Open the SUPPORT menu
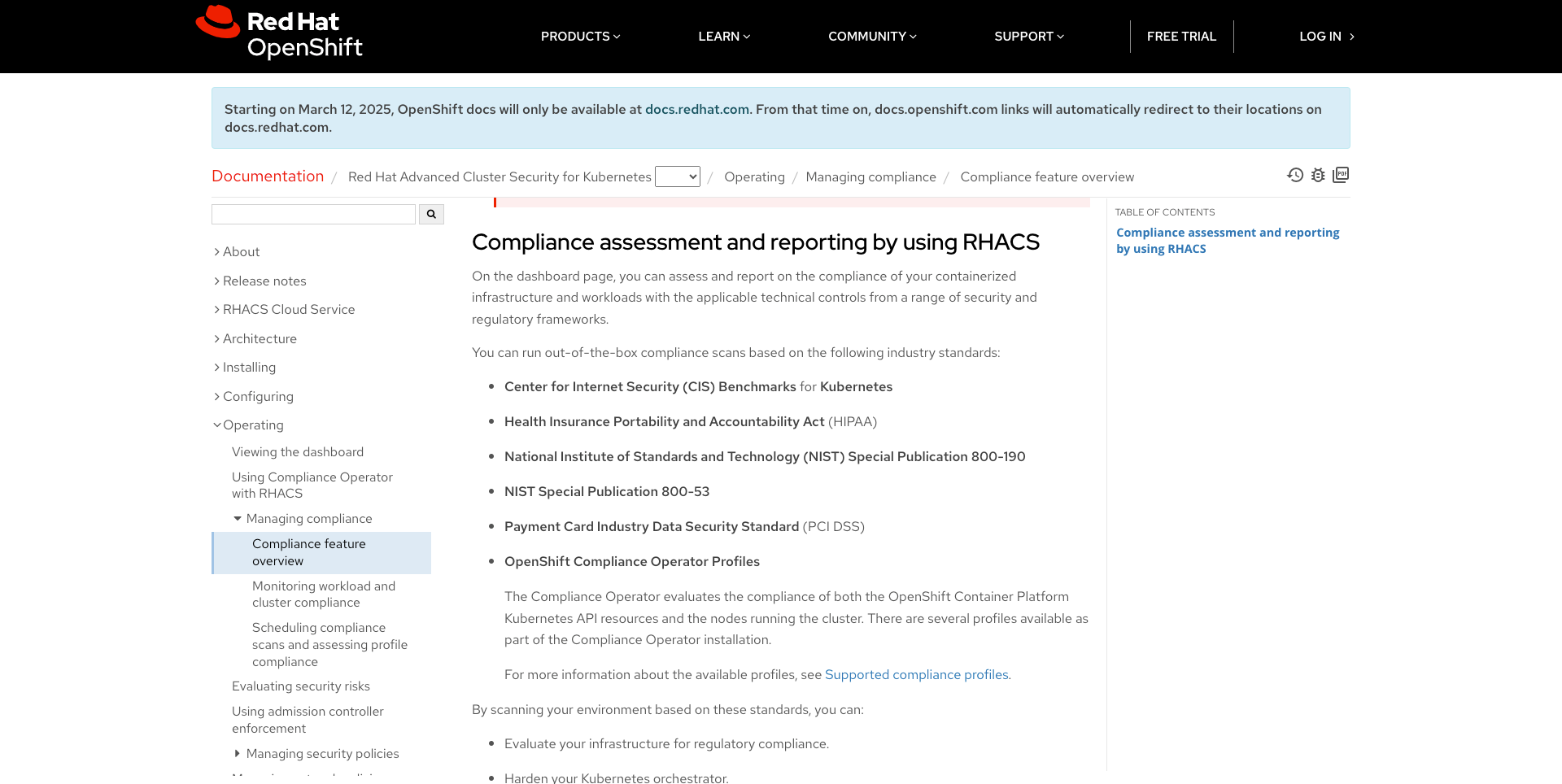1562x784 pixels. point(1029,37)
